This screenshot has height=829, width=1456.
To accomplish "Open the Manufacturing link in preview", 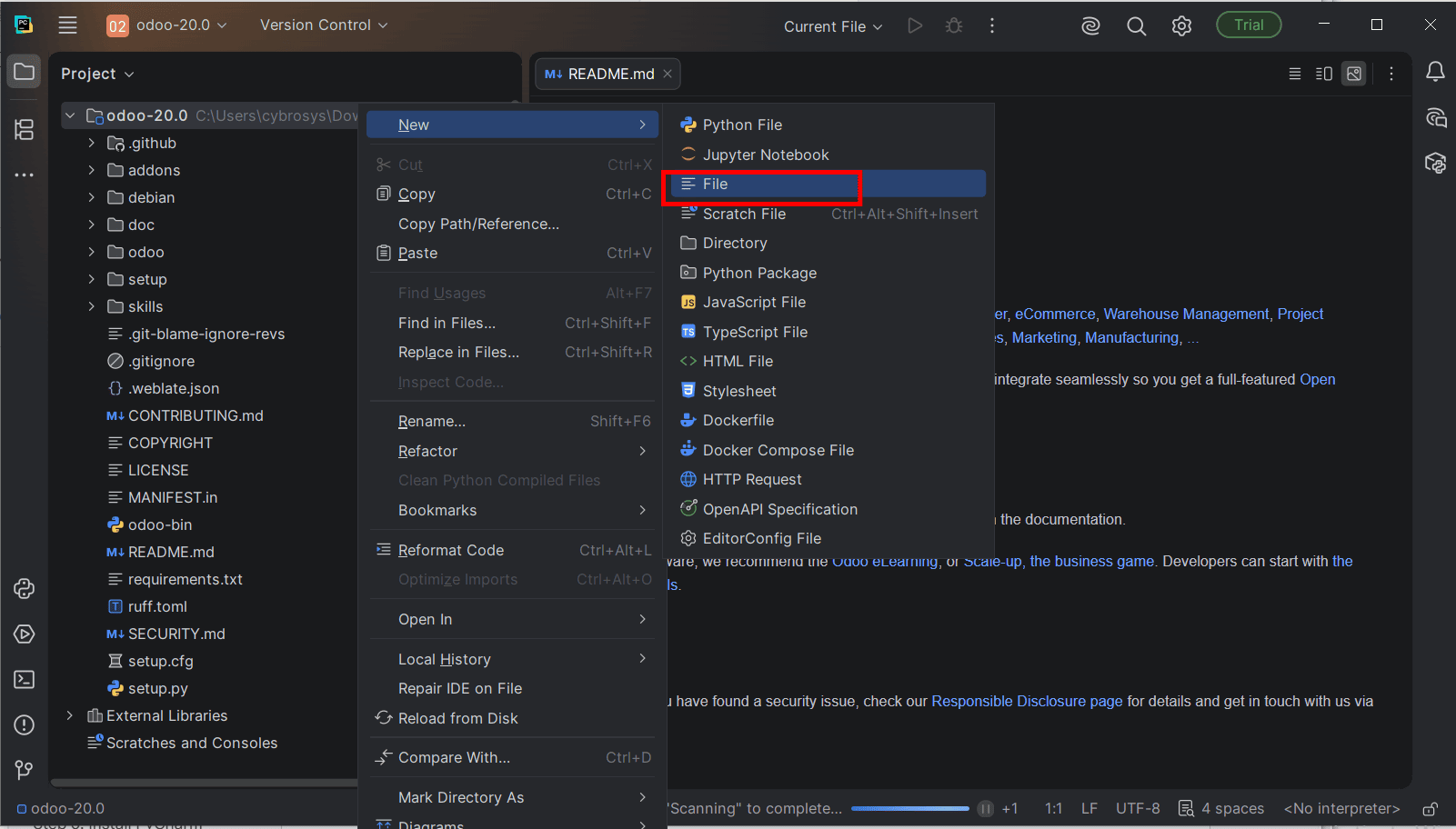I will [1132, 337].
